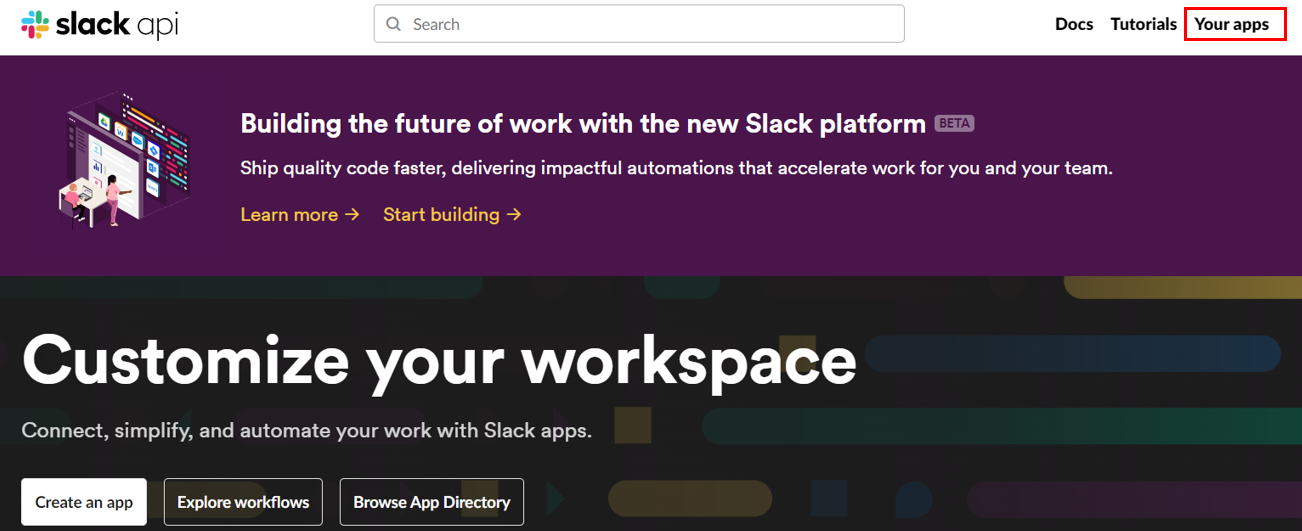Click the 'api' text beside the Slack logo
This screenshot has width=1302, height=531.
(x=158, y=26)
